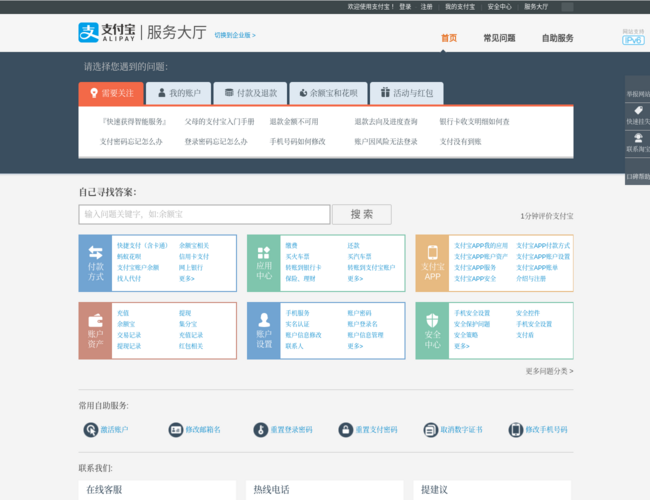This screenshot has width=650, height=500.
Task: Click 注册 in the top bar
Action: click(x=427, y=7)
